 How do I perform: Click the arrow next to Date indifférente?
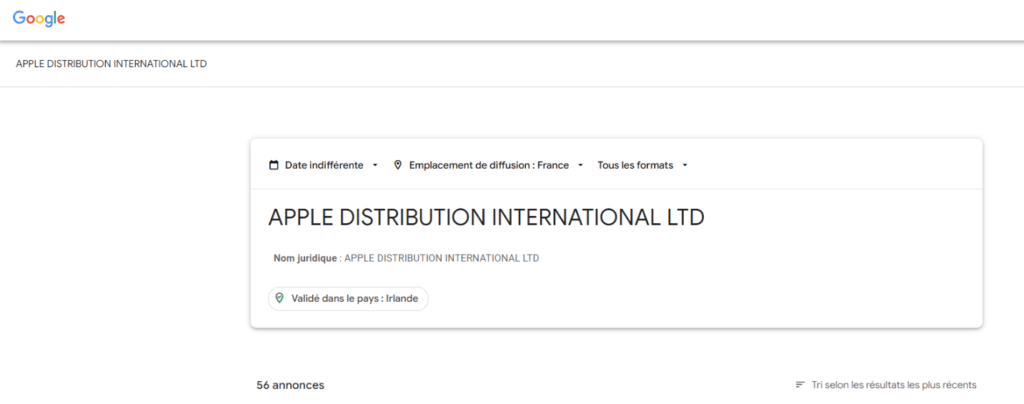coord(375,166)
